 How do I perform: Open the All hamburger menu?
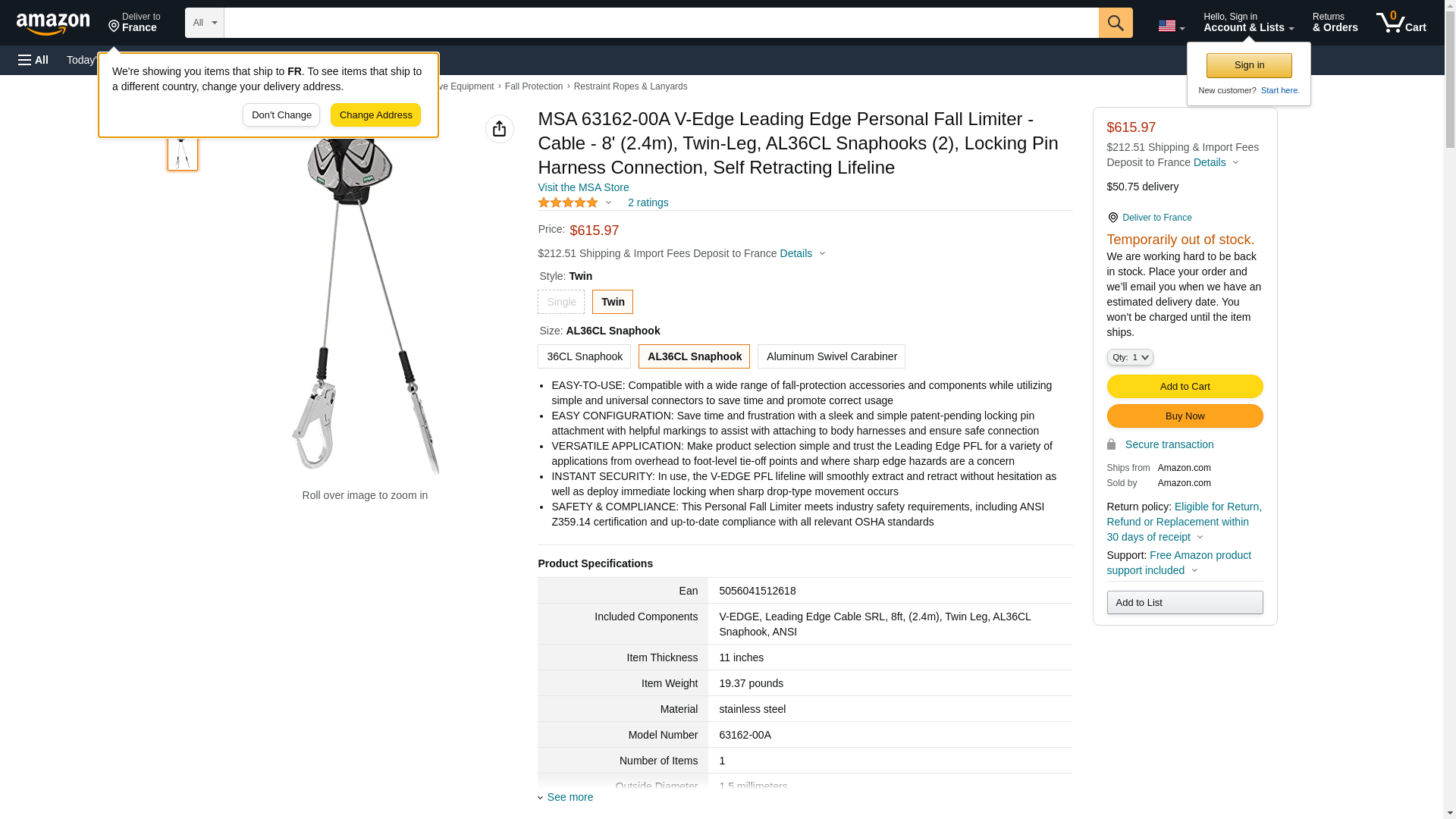click(x=33, y=60)
